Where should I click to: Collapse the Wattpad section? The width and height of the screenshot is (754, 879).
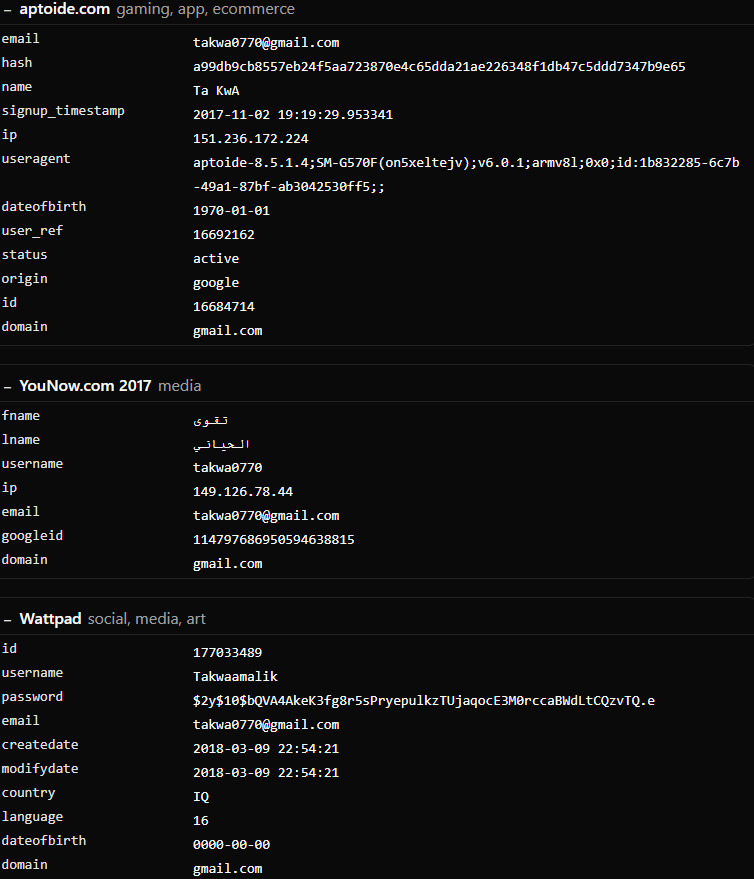pyautogui.click(x=7, y=620)
